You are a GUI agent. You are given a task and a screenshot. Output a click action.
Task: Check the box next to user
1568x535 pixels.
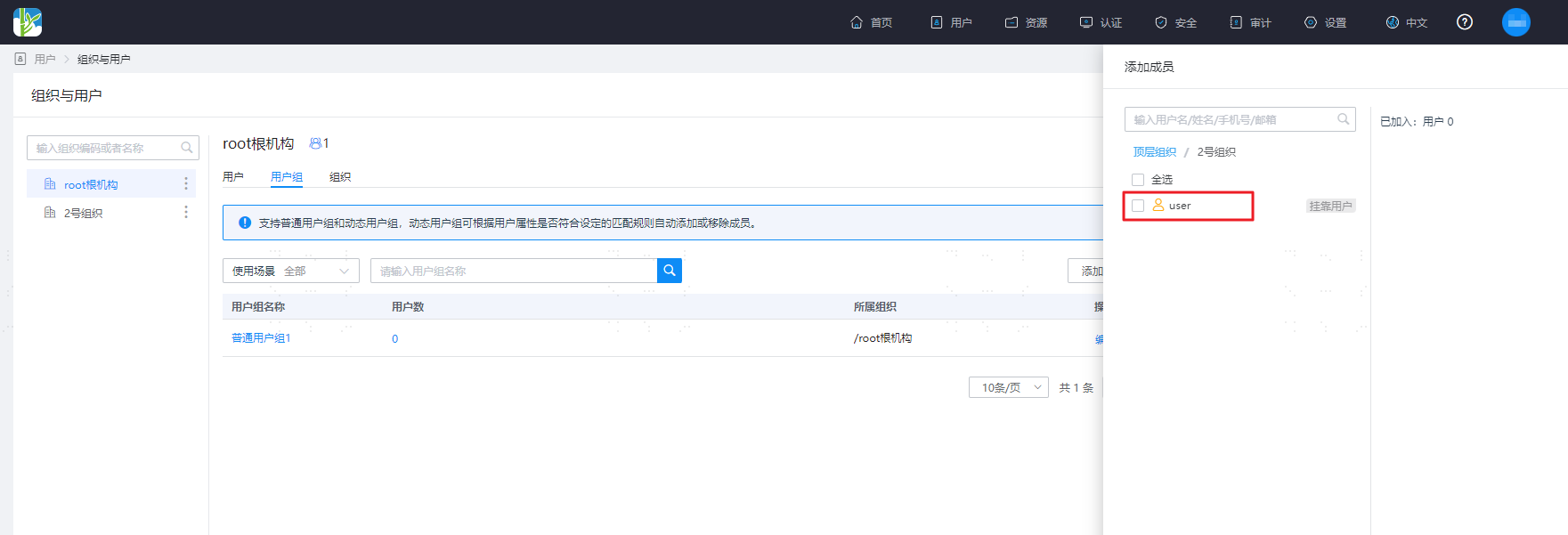[1138, 206]
